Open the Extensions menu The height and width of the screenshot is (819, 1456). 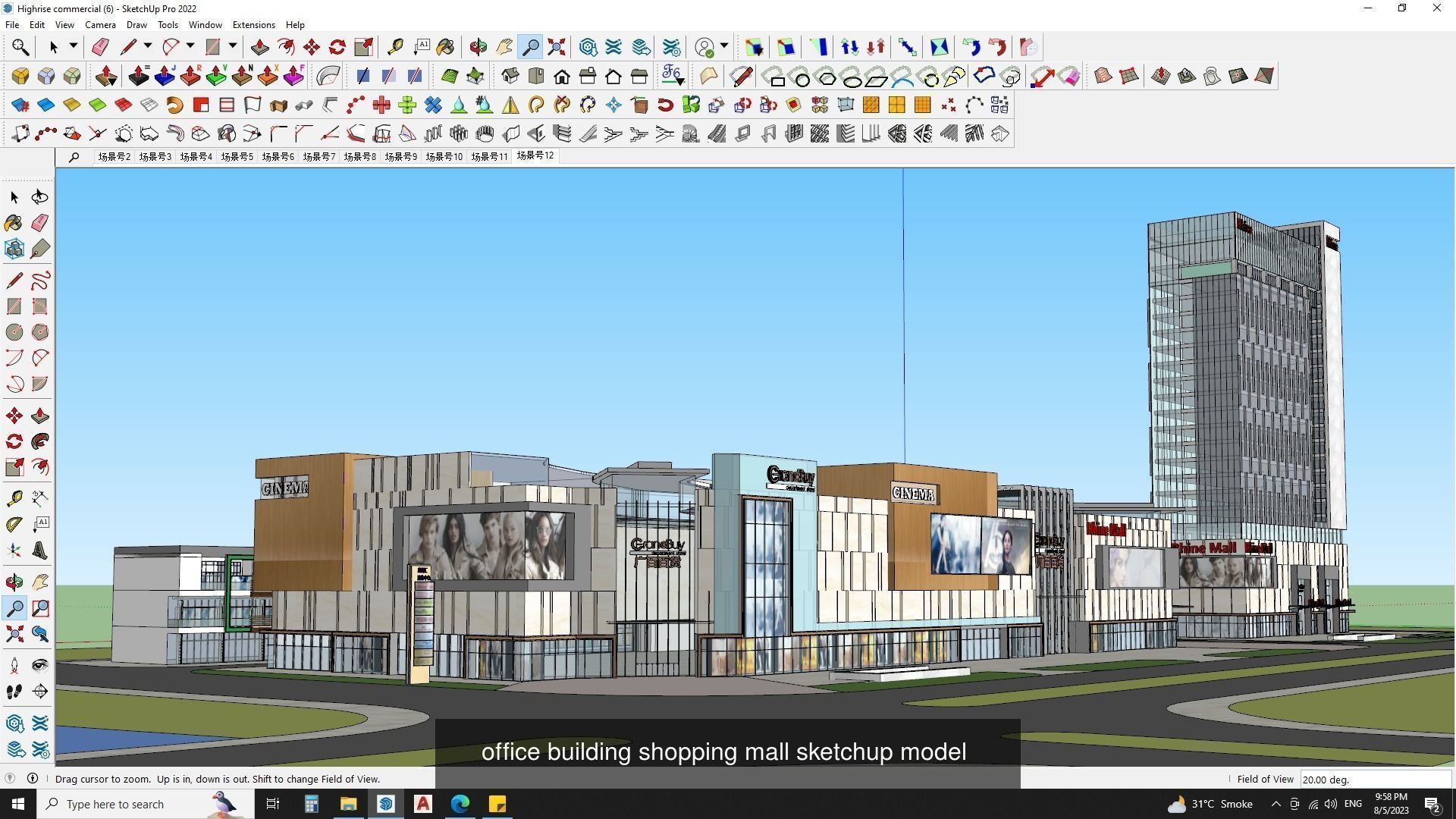[253, 24]
